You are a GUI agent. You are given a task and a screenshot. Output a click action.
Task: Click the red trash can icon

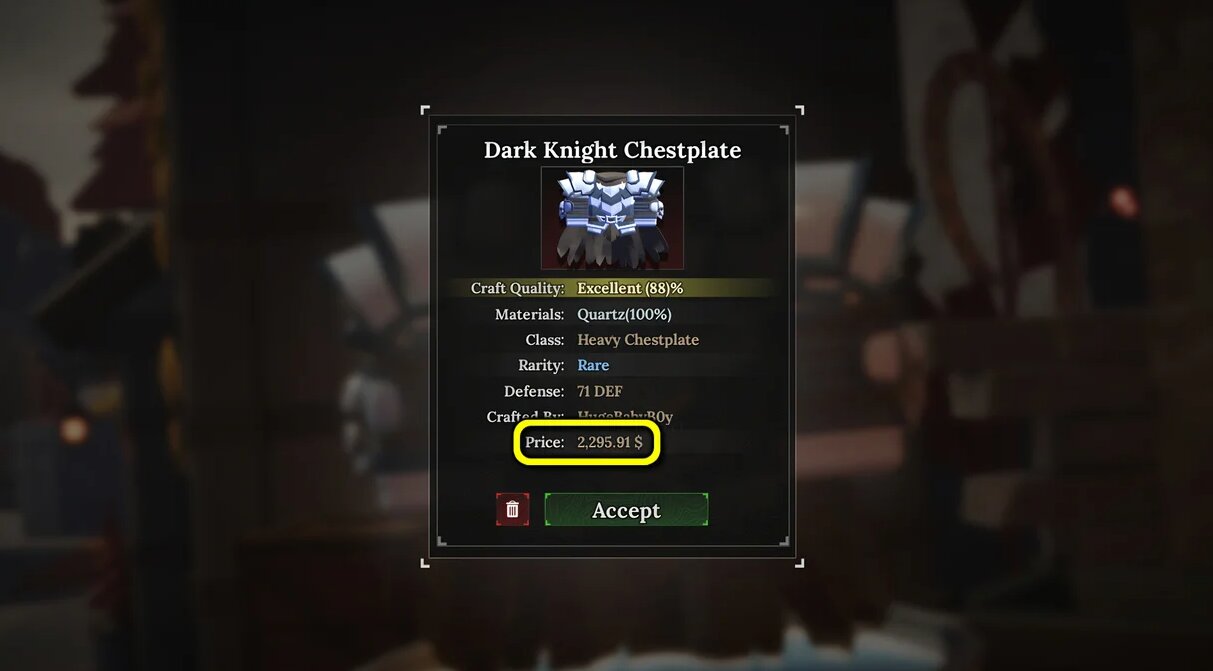(x=512, y=510)
